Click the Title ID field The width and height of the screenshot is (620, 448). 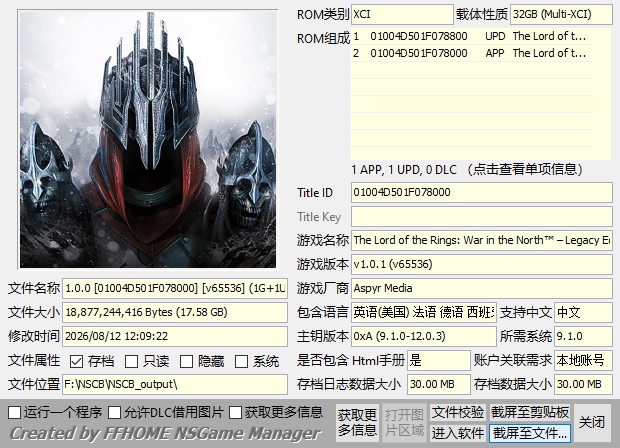click(482, 193)
